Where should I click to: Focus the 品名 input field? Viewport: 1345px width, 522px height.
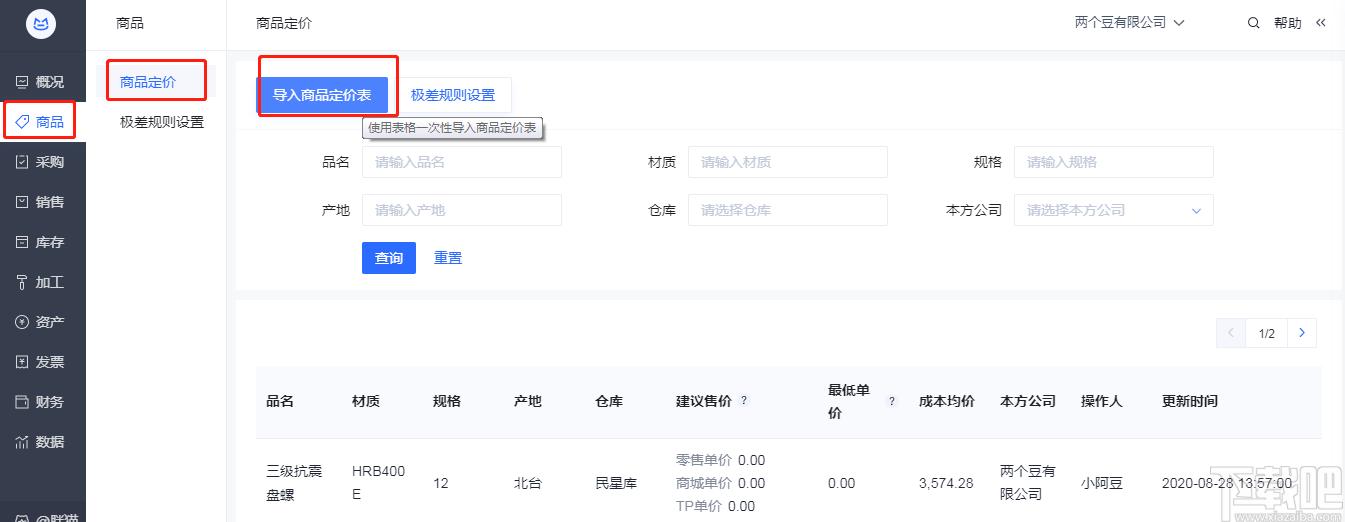[461, 162]
